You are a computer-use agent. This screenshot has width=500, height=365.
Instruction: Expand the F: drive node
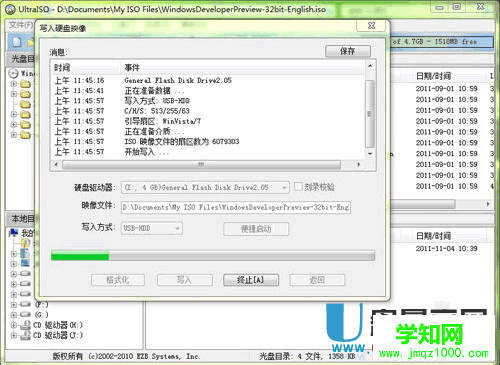click(14, 304)
